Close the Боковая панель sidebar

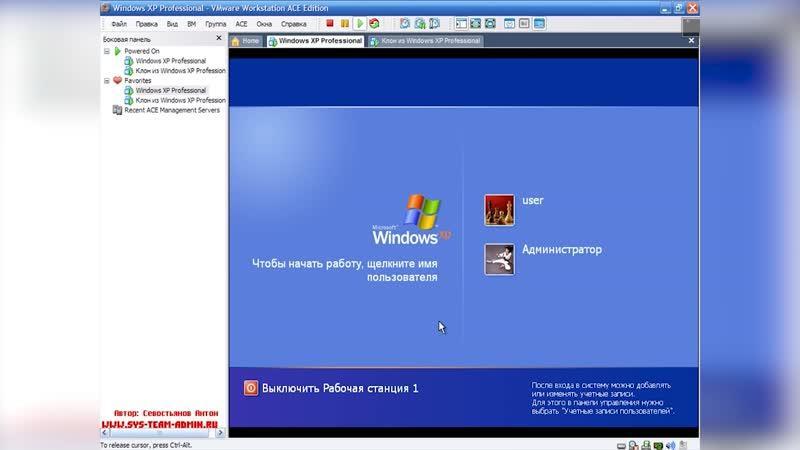[x=220, y=40]
